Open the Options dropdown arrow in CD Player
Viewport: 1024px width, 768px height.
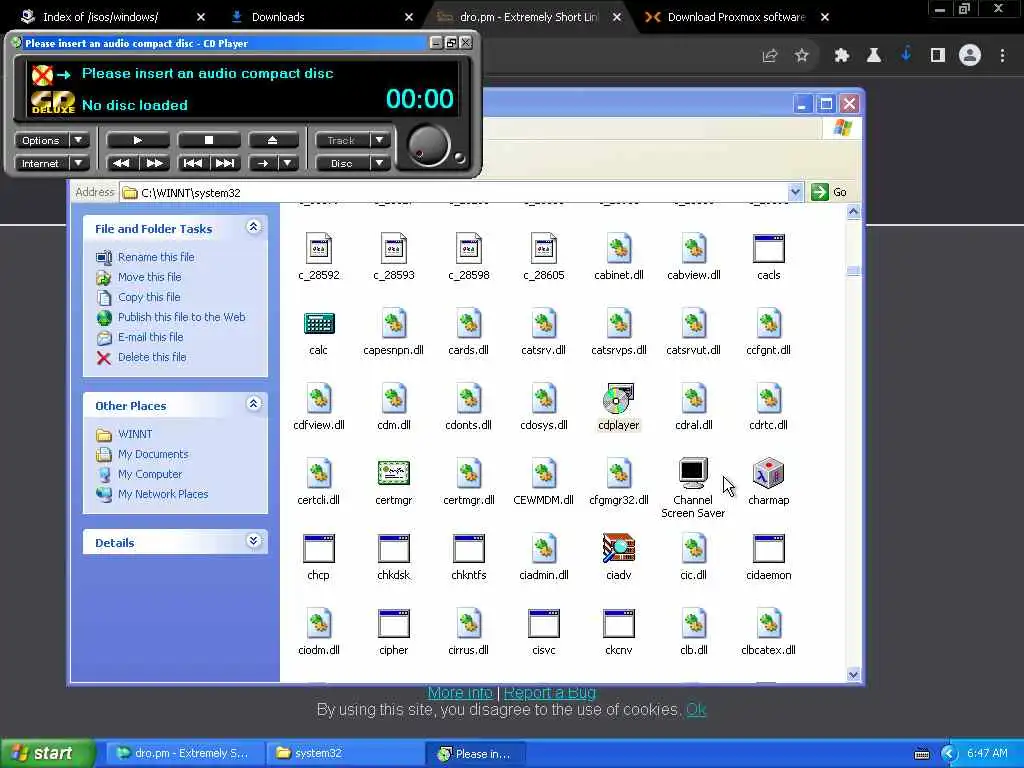coord(78,140)
